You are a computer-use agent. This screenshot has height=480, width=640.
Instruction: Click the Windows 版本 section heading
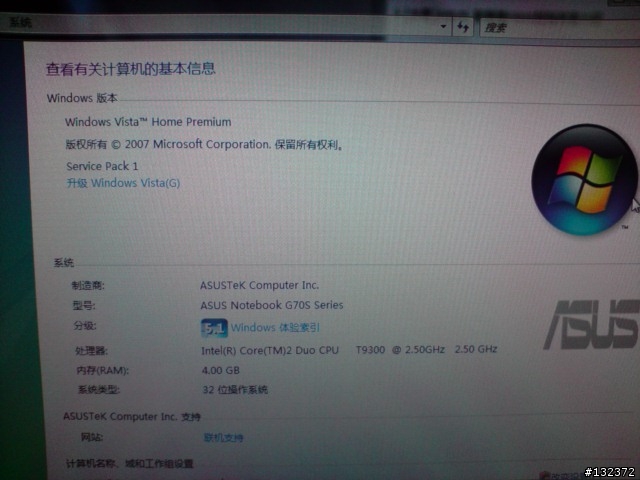coord(82,98)
